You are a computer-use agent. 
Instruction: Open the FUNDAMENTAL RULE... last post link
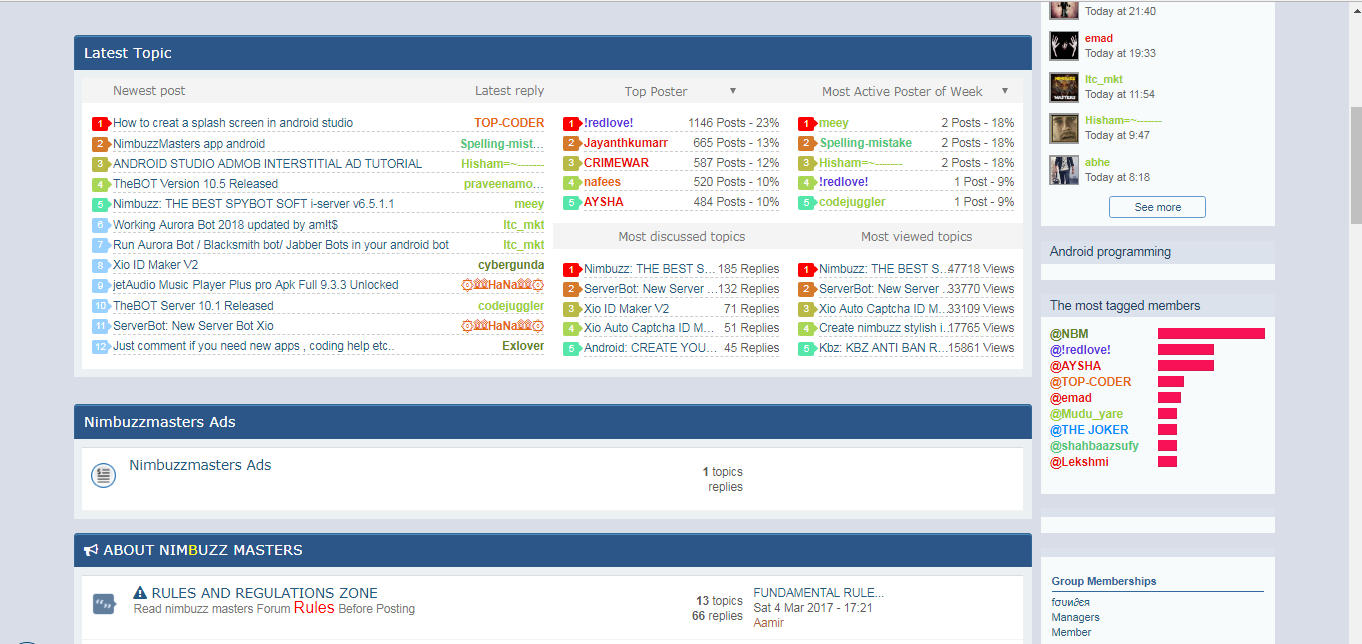818,592
